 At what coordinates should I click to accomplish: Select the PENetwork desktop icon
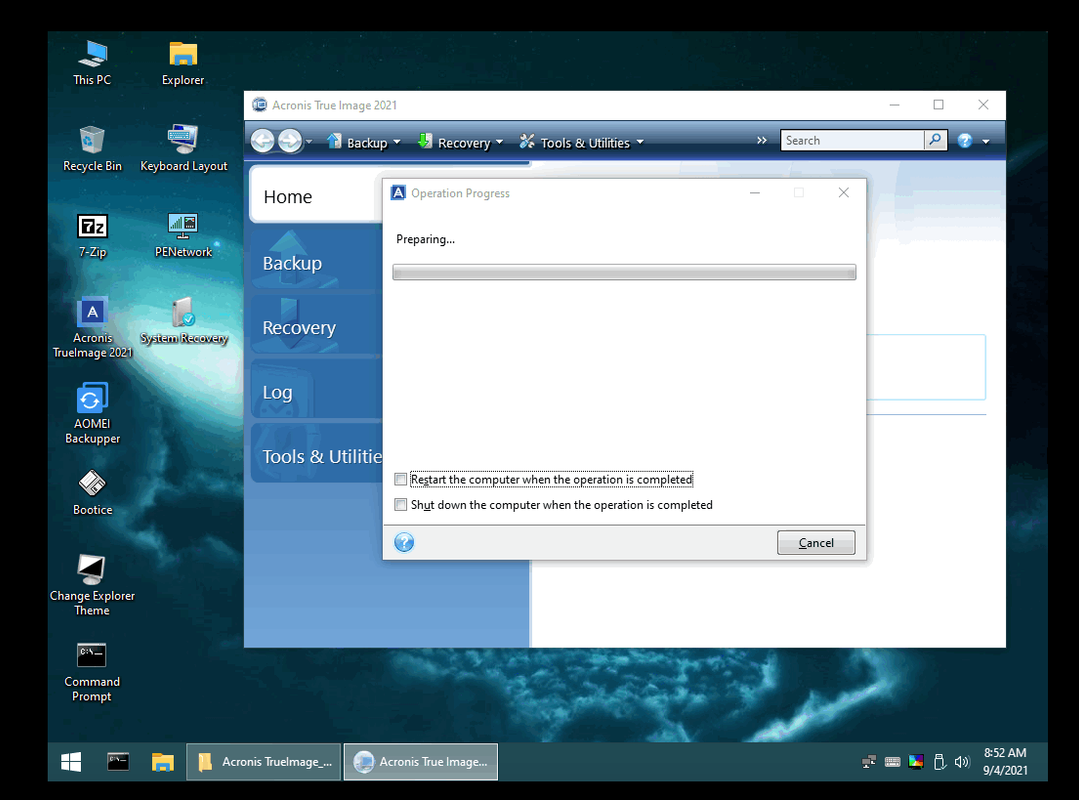tap(183, 235)
